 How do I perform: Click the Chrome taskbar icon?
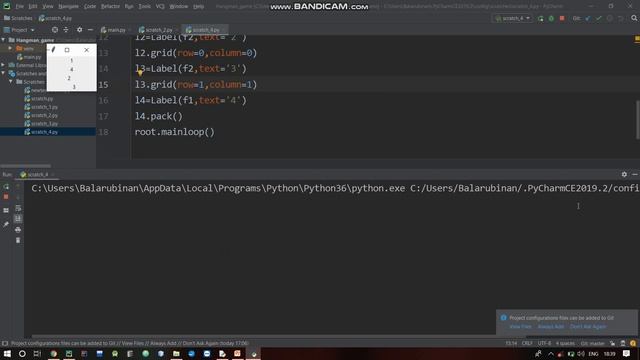(x=53, y=353)
